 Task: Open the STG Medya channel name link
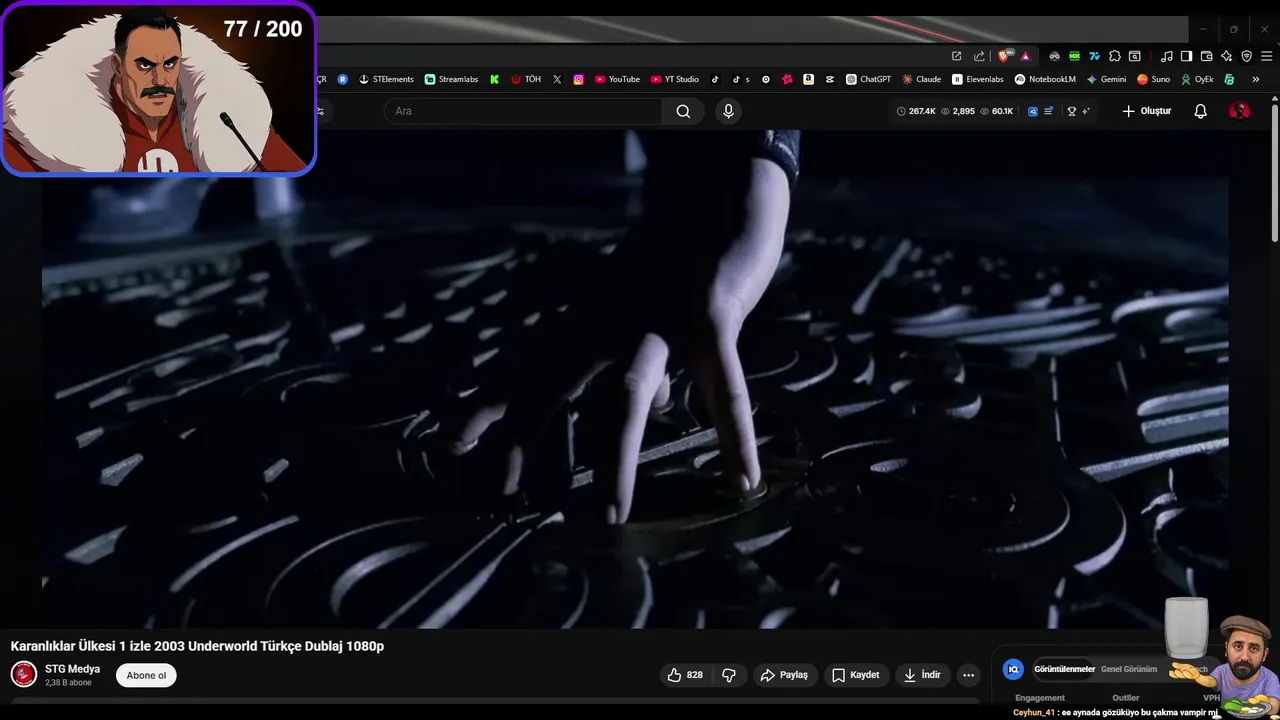pyautogui.click(x=72, y=669)
